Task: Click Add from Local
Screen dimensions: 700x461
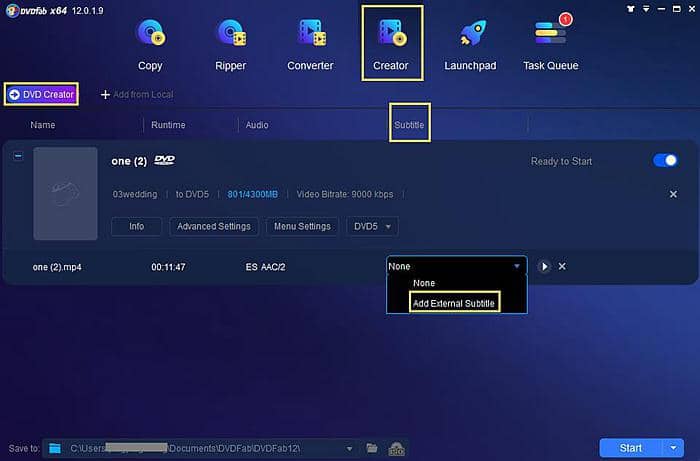Action: (137, 95)
